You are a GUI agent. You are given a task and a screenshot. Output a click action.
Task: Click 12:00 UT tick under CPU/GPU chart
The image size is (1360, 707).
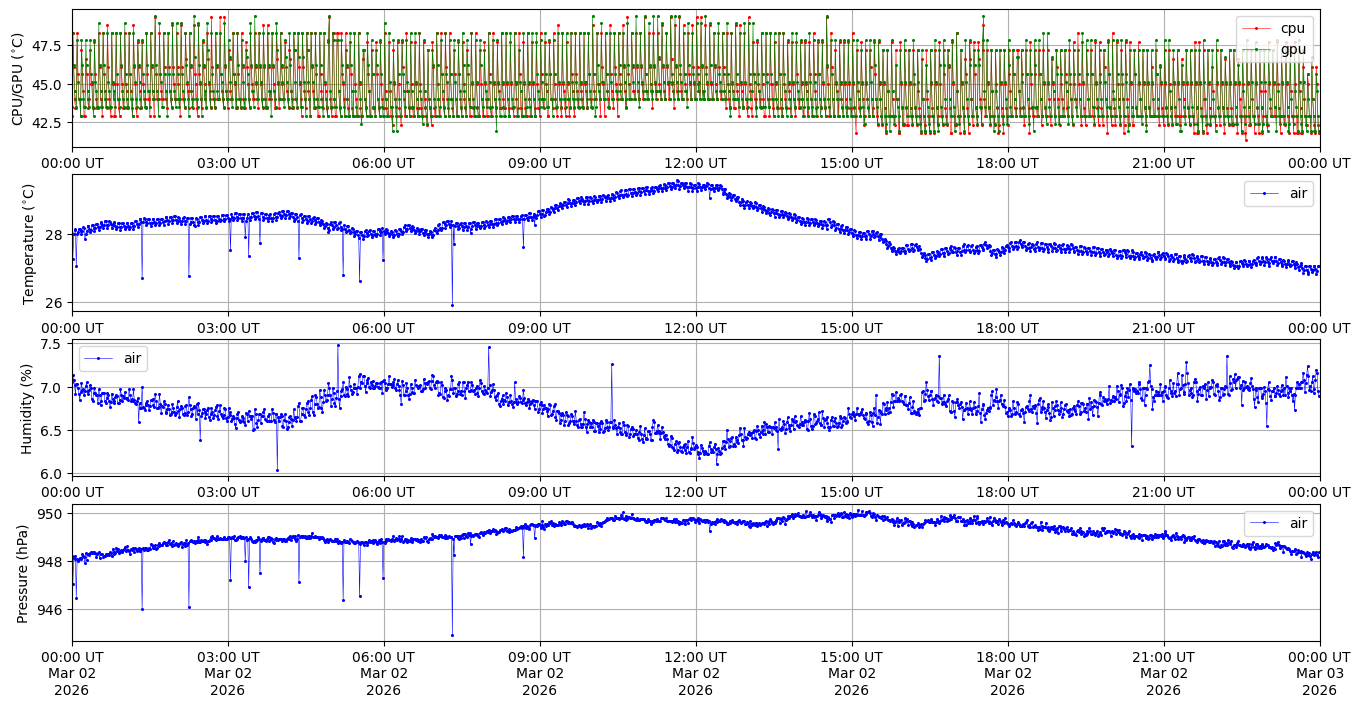tap(695, 163)
